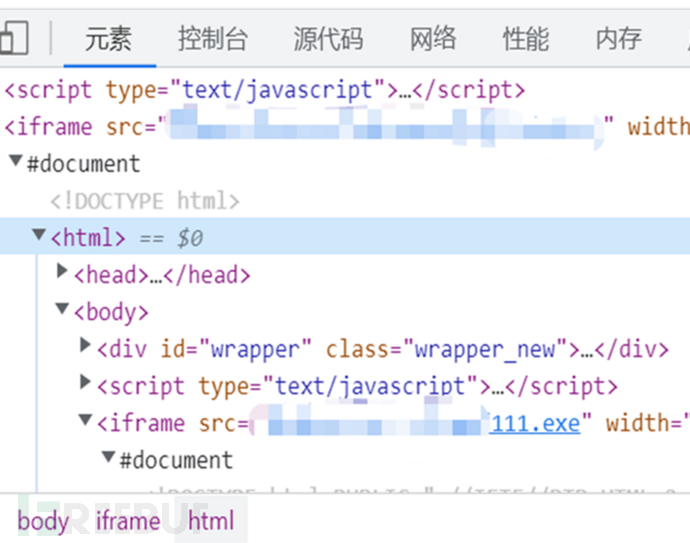Expand the script inside body
The width and height of the screenshot is (690, 543).
pyautogui.click(x=85, y=382)
